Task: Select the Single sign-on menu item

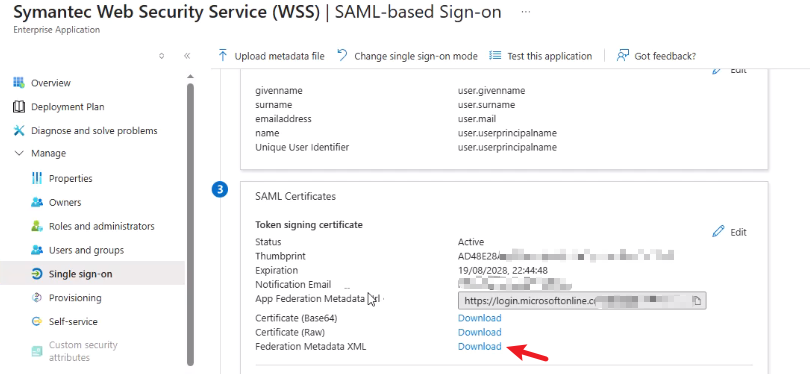Action: [81, 274]
